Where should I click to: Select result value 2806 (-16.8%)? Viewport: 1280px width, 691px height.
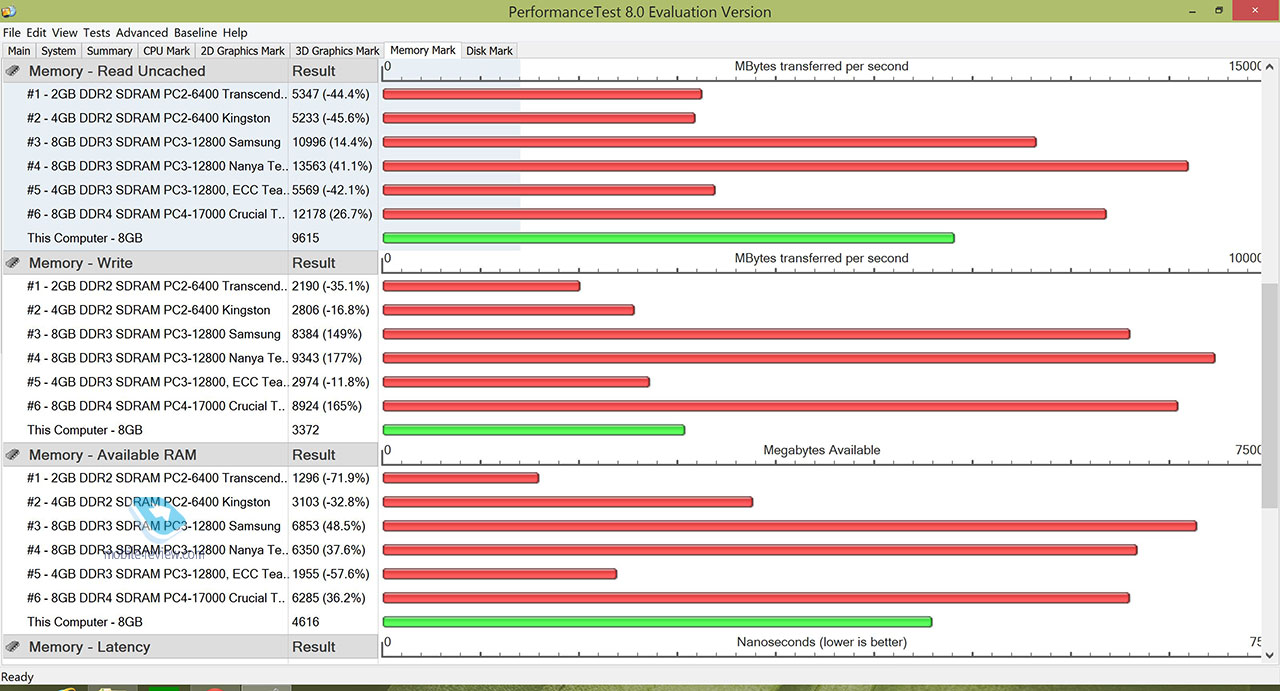click(x=331, y=310)
